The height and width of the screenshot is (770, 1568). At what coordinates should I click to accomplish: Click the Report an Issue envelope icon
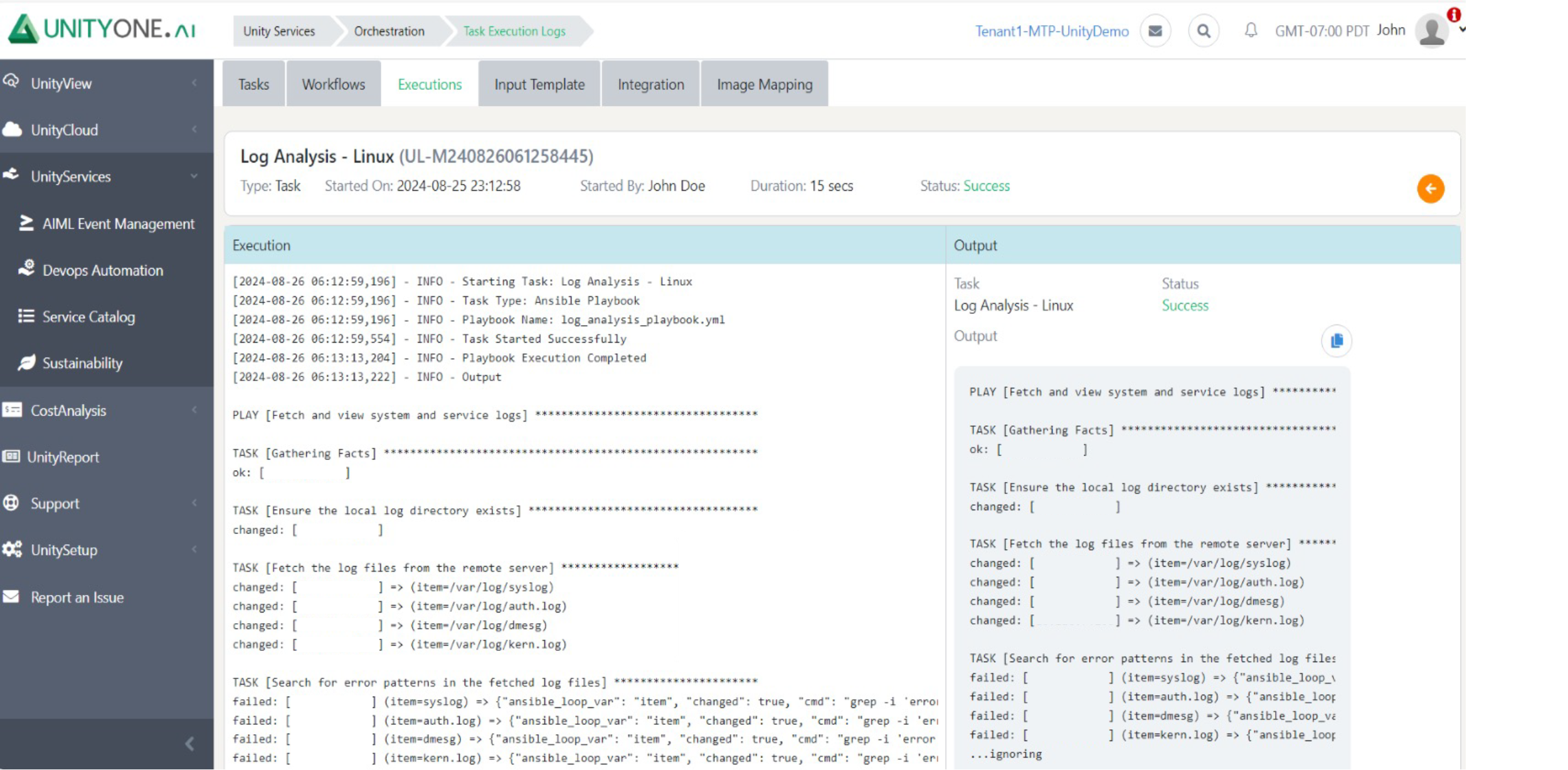[x=11, y=596]
